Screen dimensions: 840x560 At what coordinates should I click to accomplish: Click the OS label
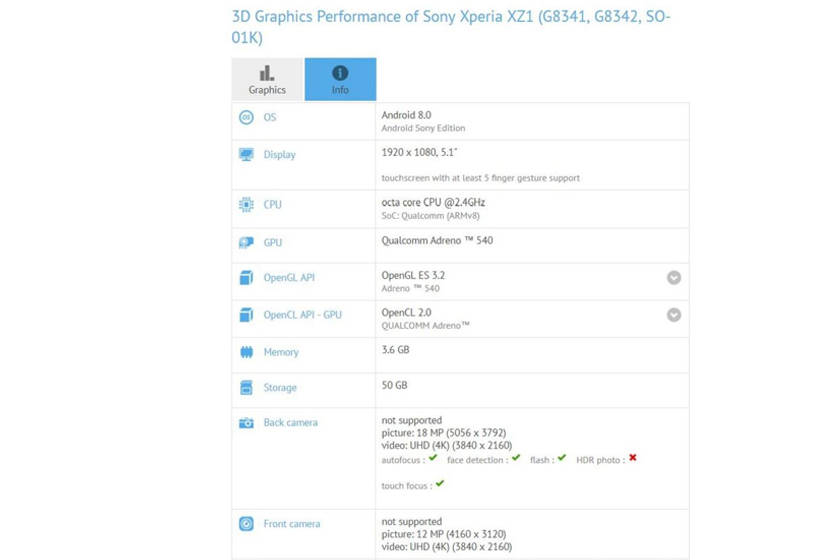coord(270,117)
